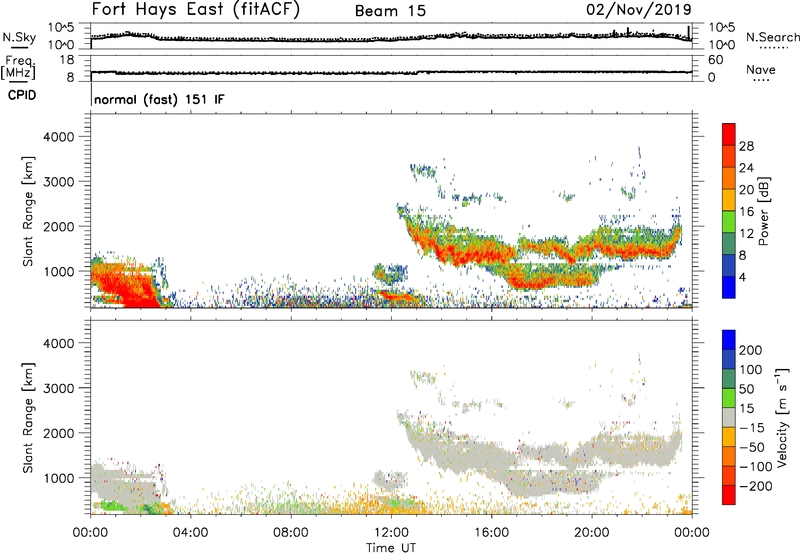Click the '16' power colorbar tick
The image size is (800, 554).
point(746,212)
